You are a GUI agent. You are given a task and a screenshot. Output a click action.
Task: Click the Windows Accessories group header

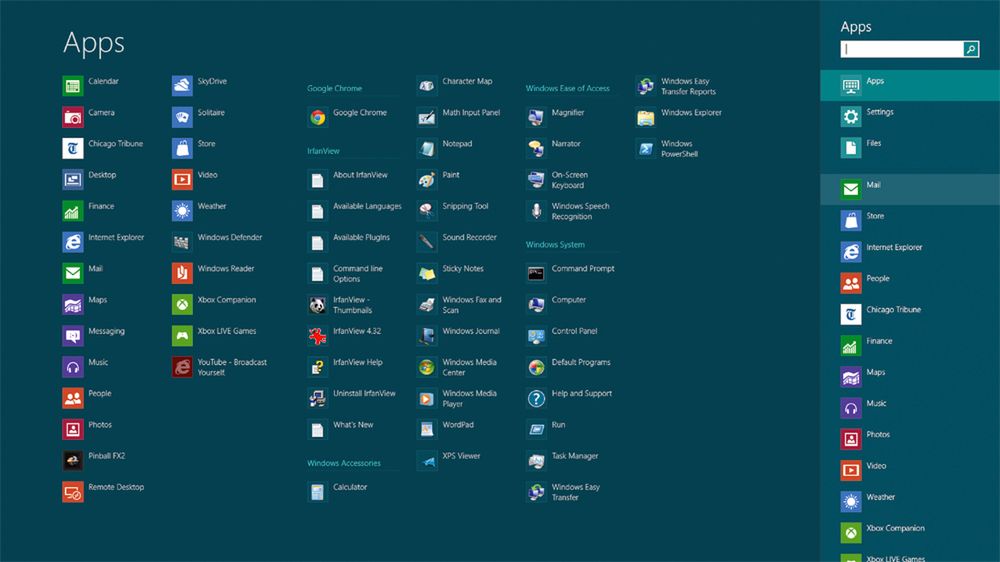click(344, 463)
